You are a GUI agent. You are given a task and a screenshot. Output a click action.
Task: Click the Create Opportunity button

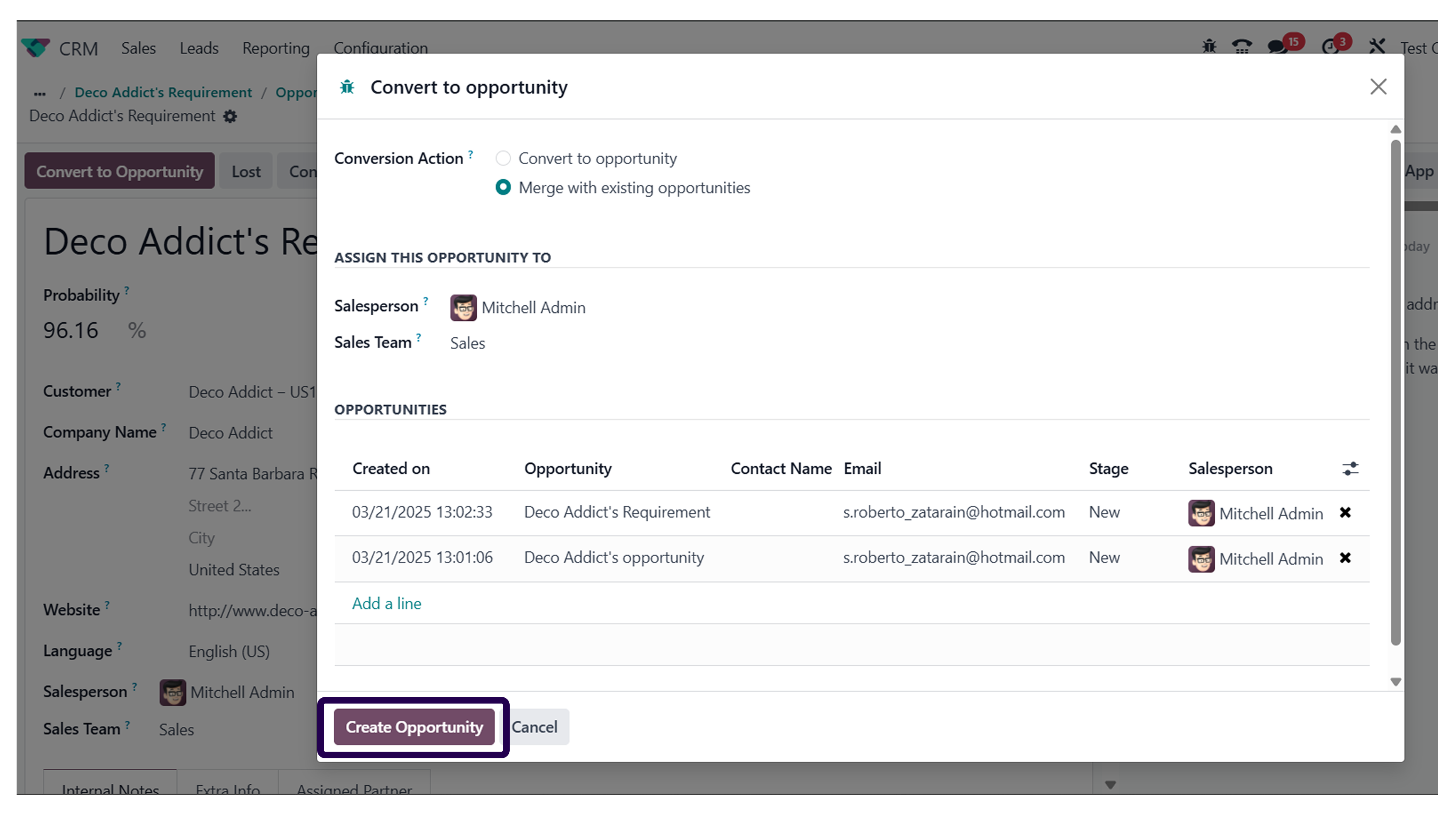click(414, 727)
